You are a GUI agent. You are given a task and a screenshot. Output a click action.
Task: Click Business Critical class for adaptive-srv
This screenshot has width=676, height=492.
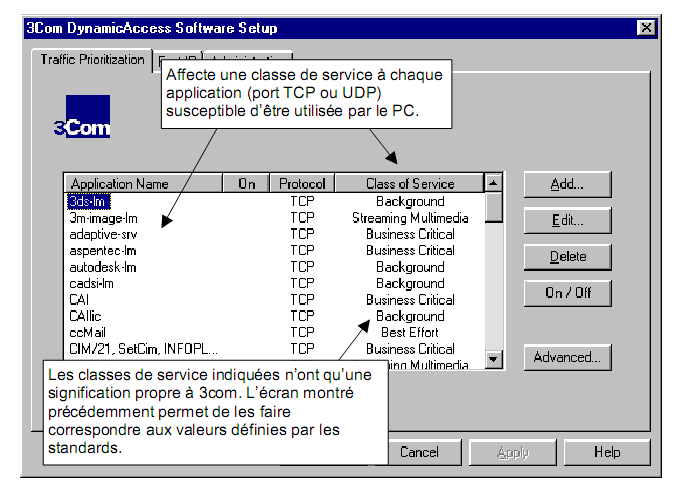[410, 234]
